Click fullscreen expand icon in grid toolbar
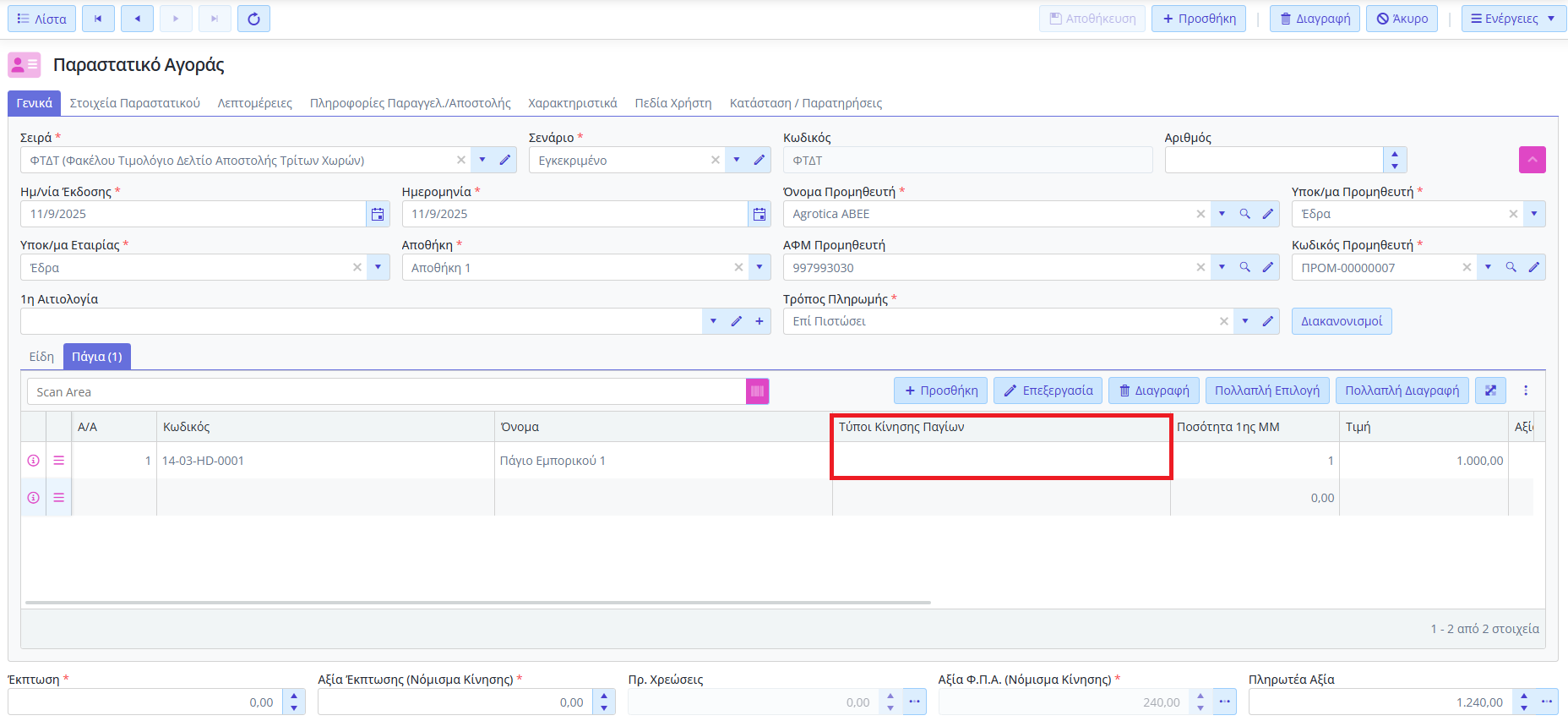The height and width of the screenshot is (721, 1568). [1490, 391]
